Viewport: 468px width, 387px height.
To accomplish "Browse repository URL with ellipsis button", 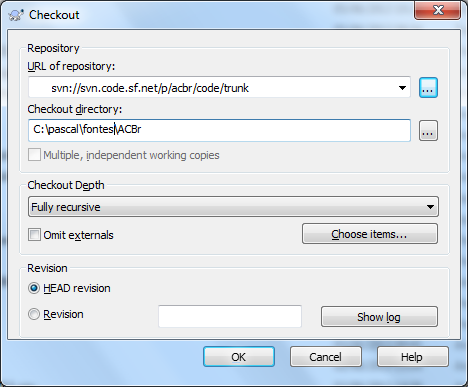I will click(x=428, y=88).
